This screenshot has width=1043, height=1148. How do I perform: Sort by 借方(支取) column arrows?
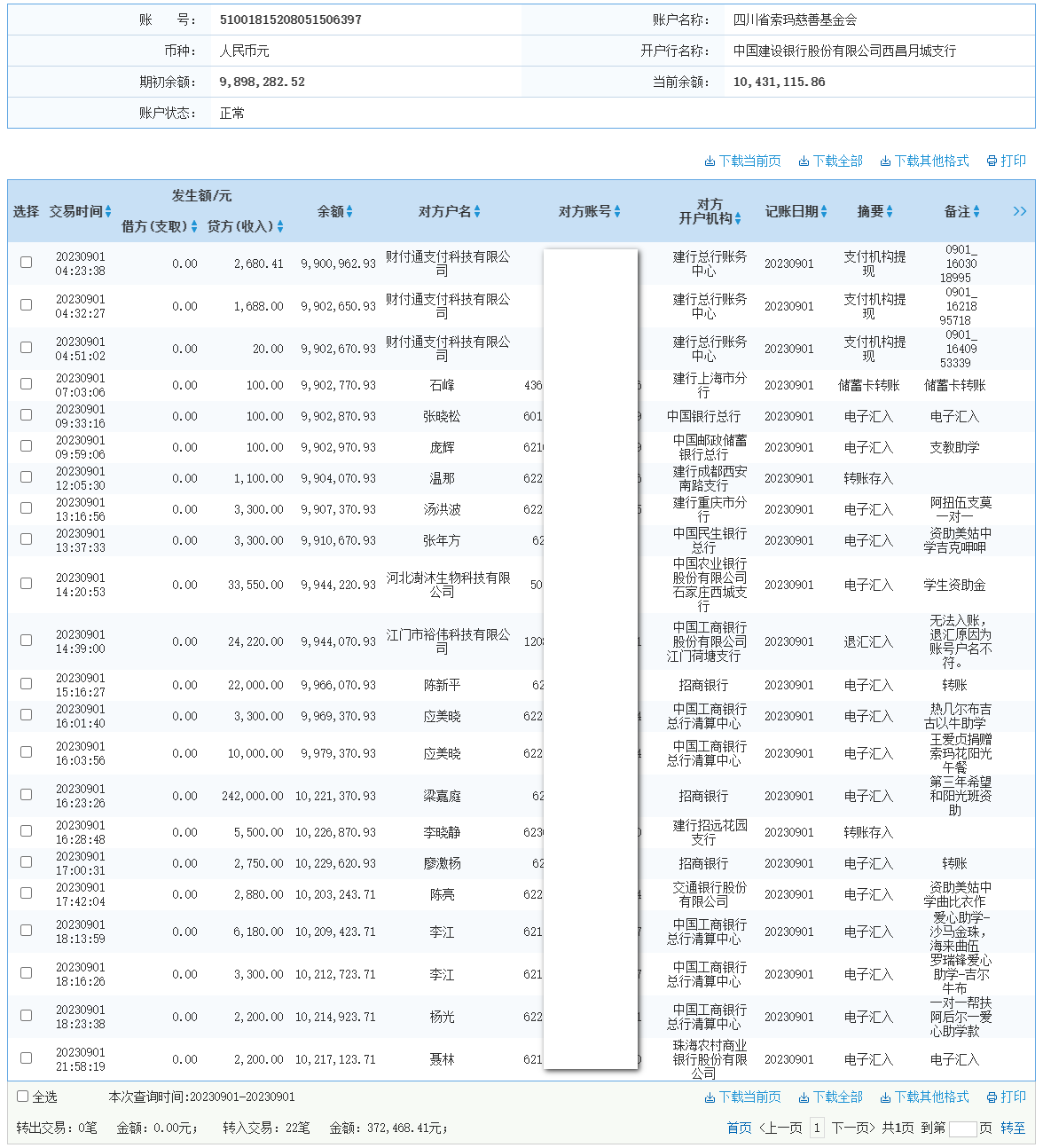click(194, 226)
